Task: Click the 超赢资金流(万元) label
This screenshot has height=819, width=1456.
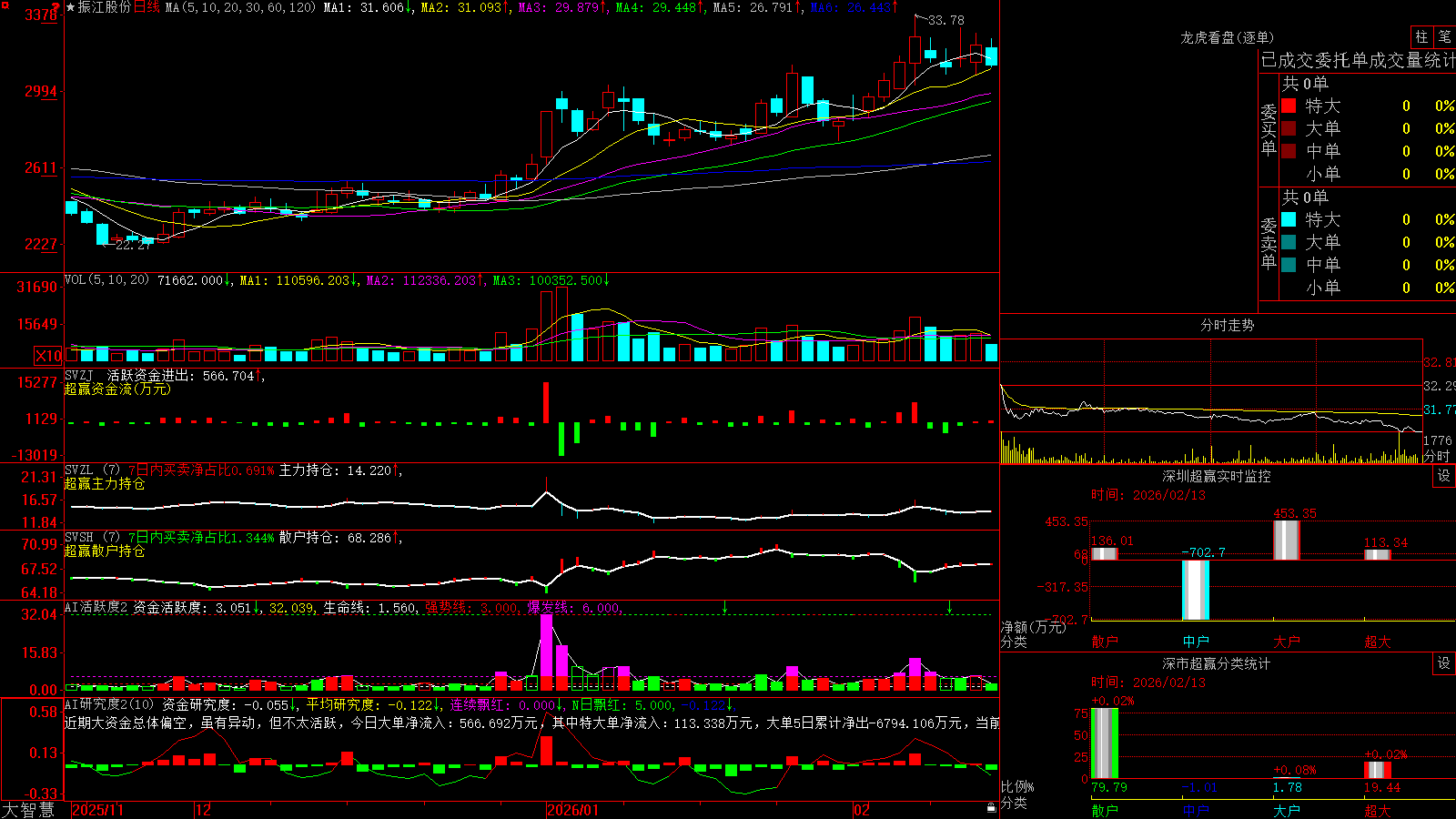Action: [x=117, y=389]
